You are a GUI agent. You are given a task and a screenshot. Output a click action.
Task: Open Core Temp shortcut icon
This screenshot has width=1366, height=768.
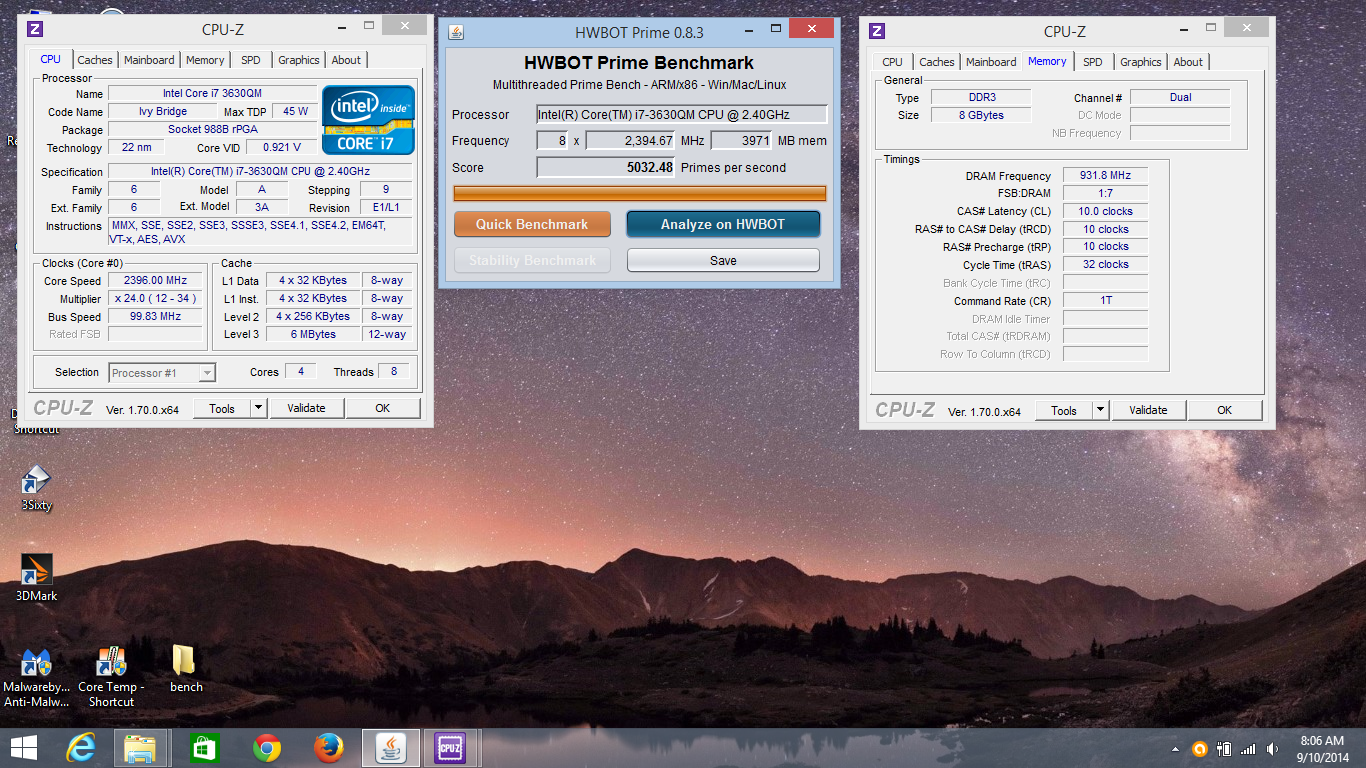tap(111, 678)
